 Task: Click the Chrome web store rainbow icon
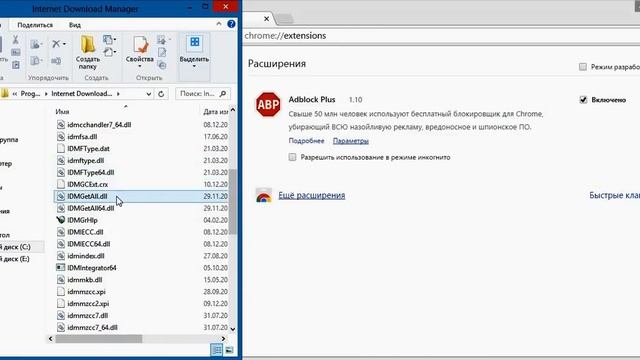(x=264, y=195)
